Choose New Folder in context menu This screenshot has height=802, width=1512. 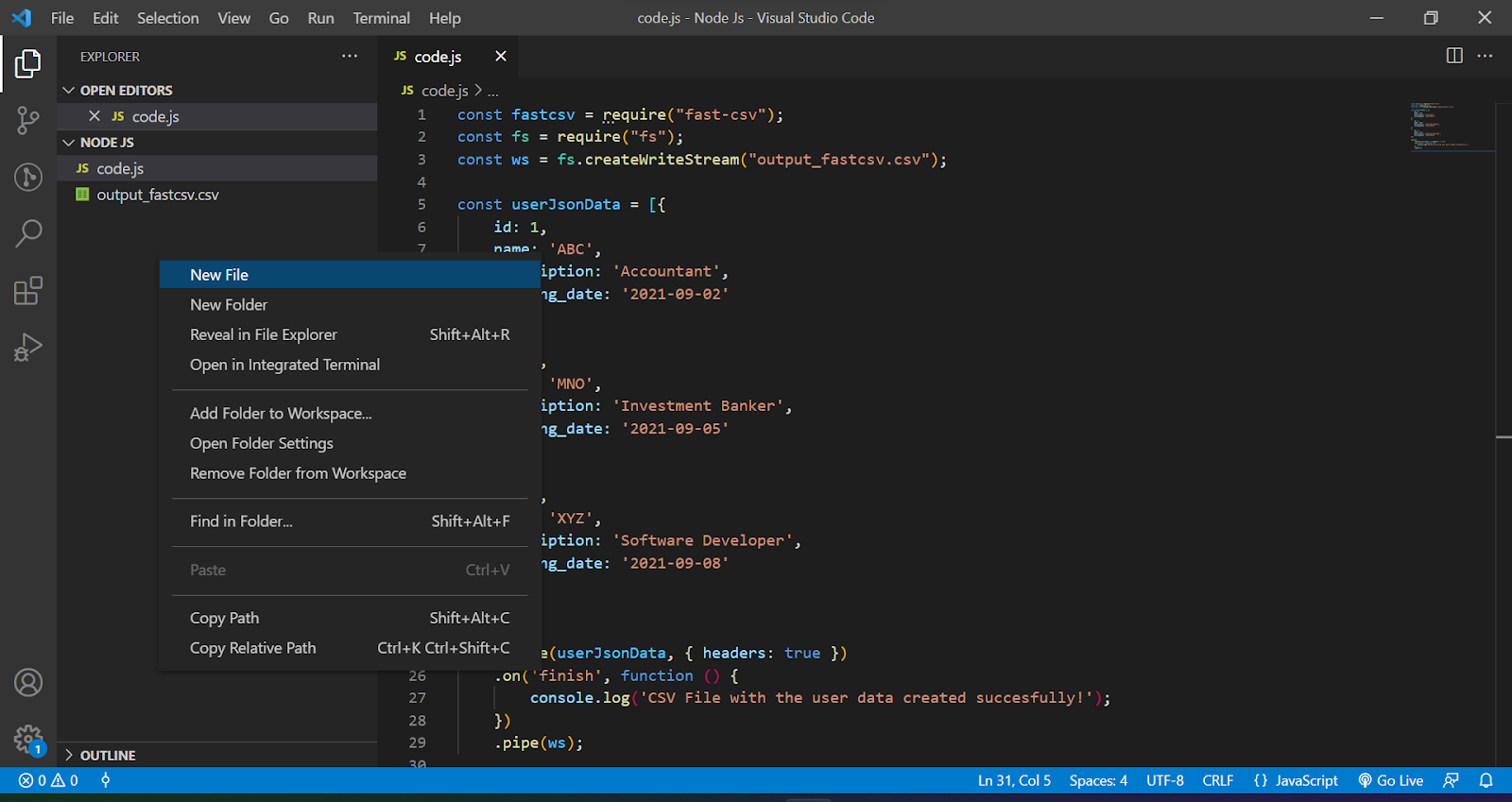[350, 304]
